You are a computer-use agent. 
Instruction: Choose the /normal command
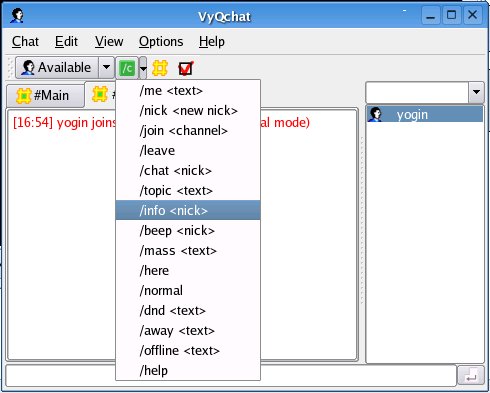[188, 291]
